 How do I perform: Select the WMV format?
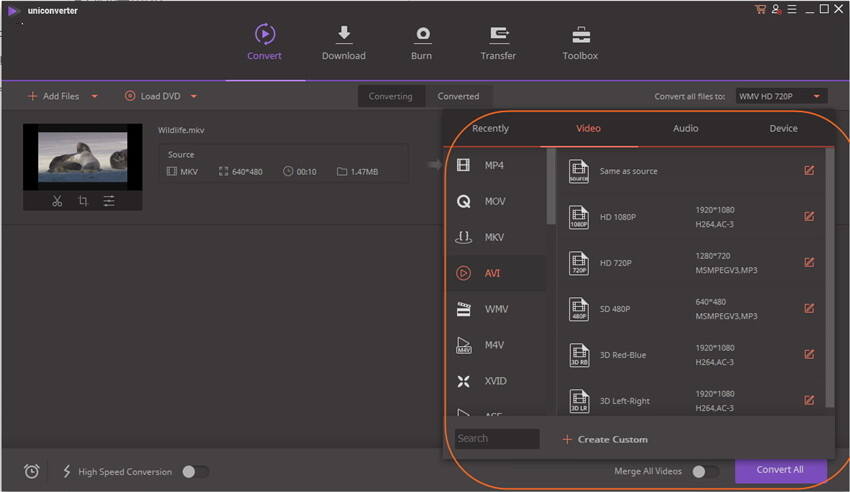(495, 309)
